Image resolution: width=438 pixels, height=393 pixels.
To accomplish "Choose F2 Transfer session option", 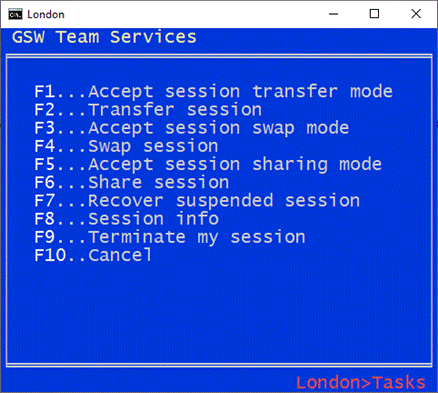I will 148,110.
